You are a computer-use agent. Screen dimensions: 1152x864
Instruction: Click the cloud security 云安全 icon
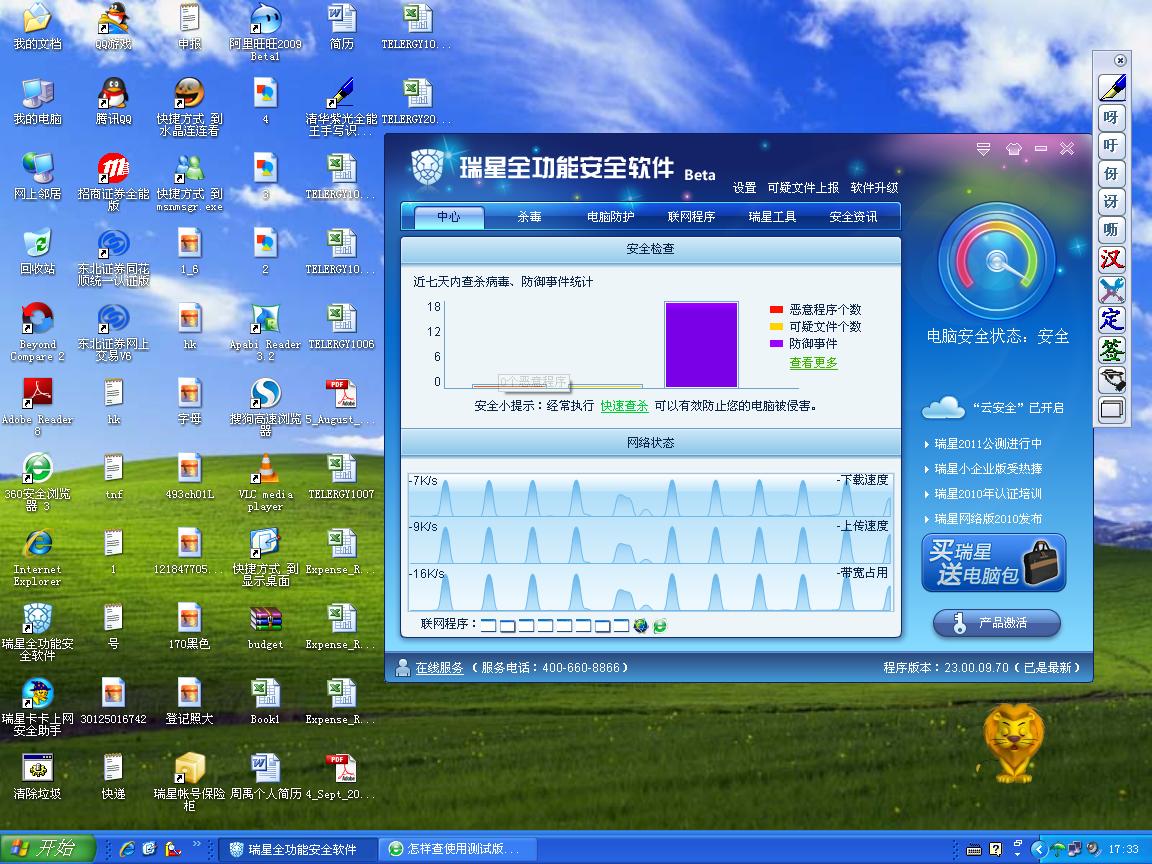click(943, 407)
